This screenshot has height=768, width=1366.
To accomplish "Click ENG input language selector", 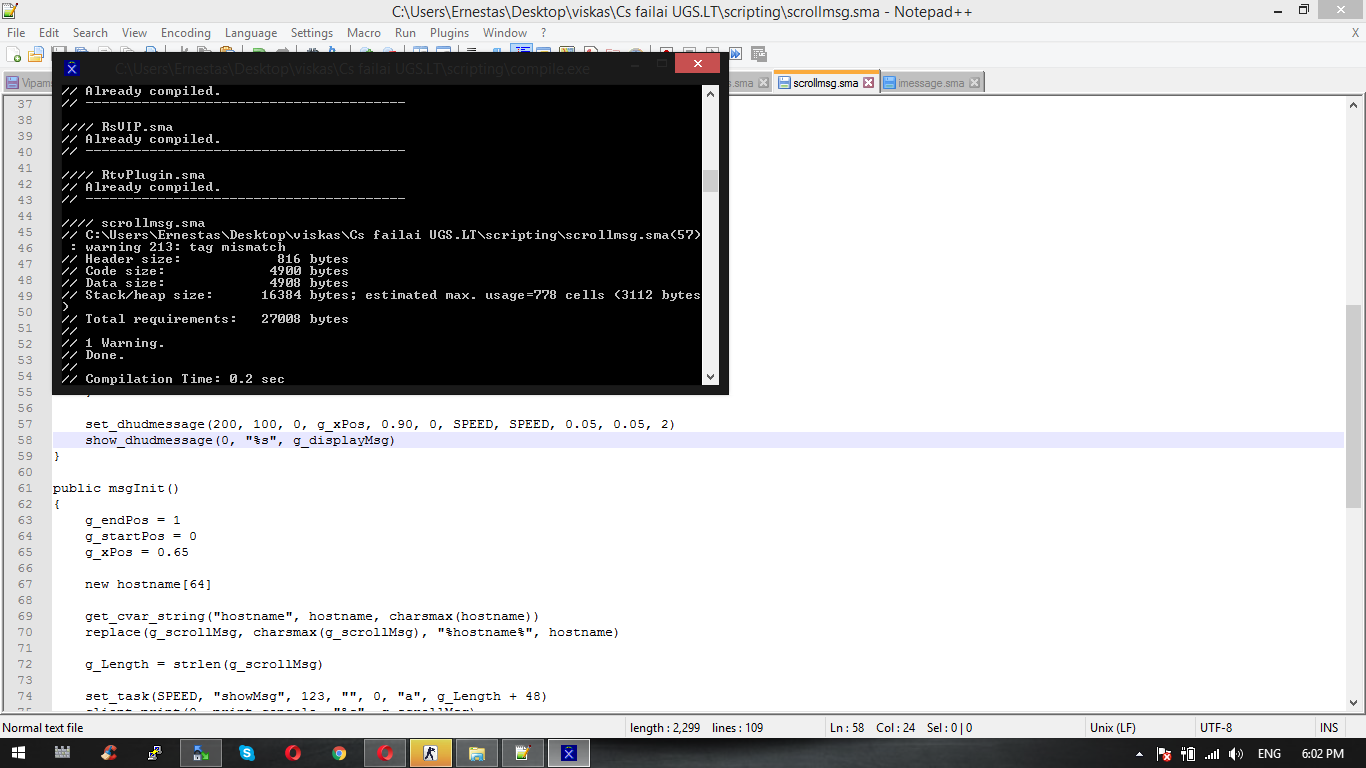I will [1269, 754].
